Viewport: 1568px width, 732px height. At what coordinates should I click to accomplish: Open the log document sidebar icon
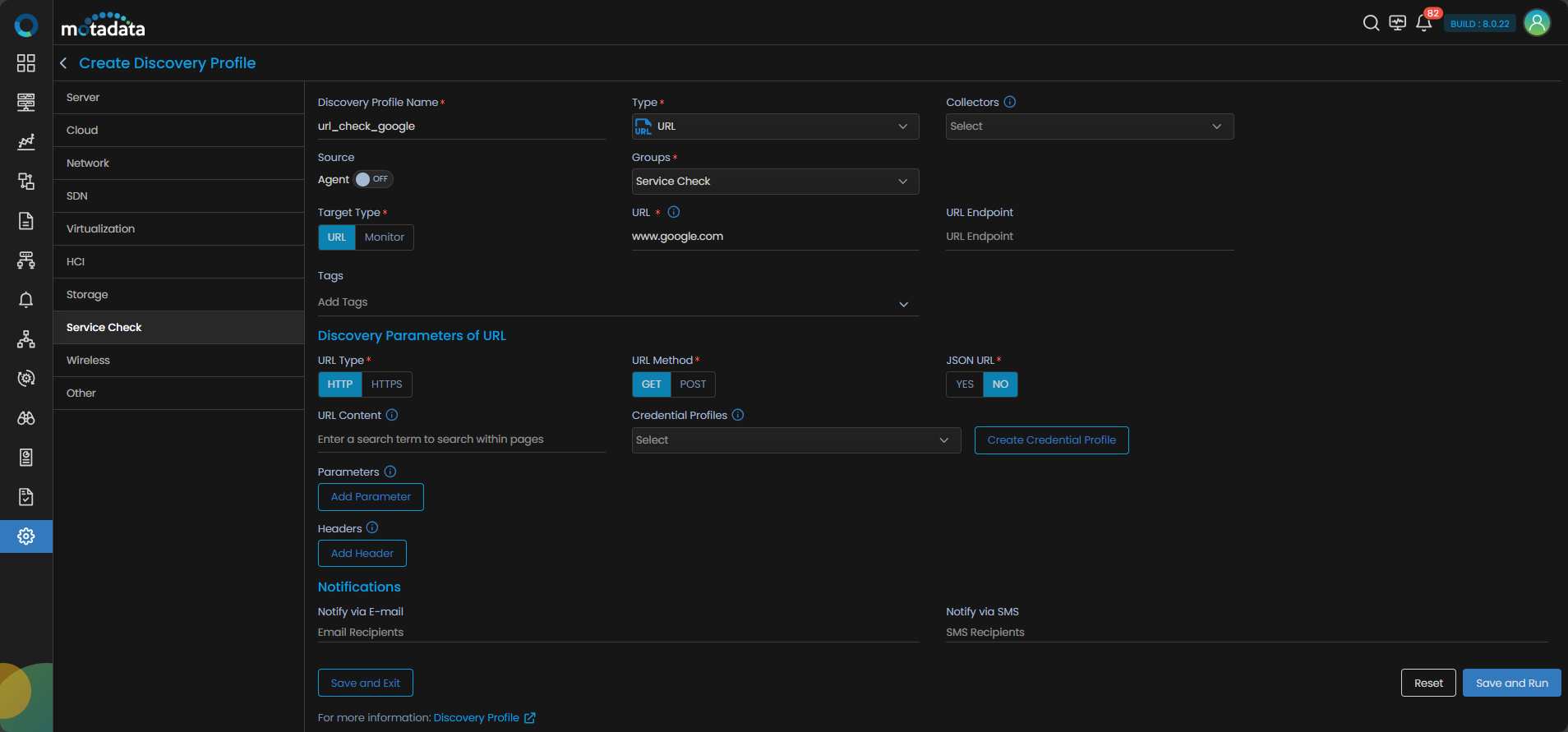26,221
